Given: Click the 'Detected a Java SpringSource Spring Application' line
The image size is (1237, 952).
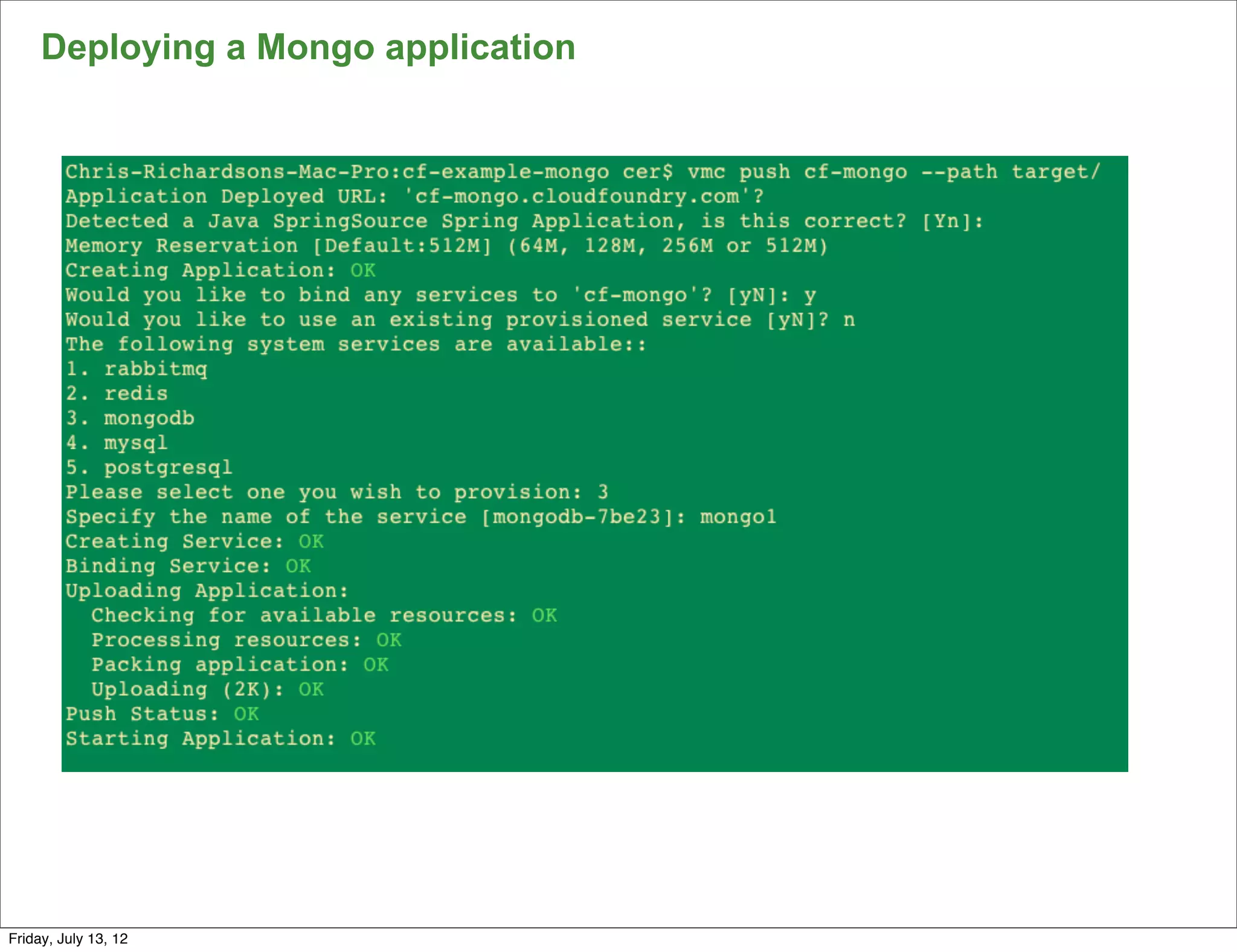Looking at the screenshot, I should 524,222.
